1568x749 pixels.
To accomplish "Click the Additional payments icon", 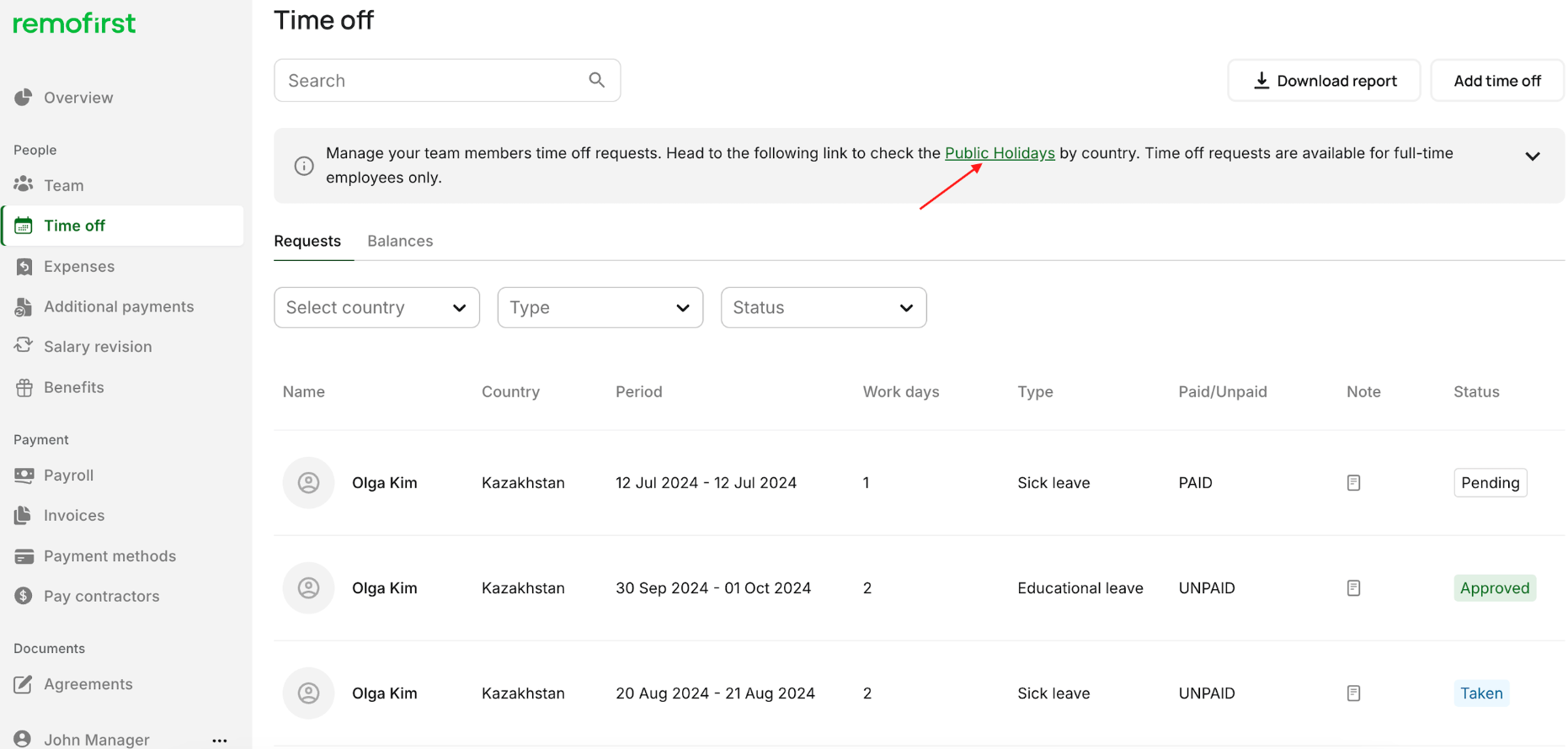I will click(x=24, y=306).
